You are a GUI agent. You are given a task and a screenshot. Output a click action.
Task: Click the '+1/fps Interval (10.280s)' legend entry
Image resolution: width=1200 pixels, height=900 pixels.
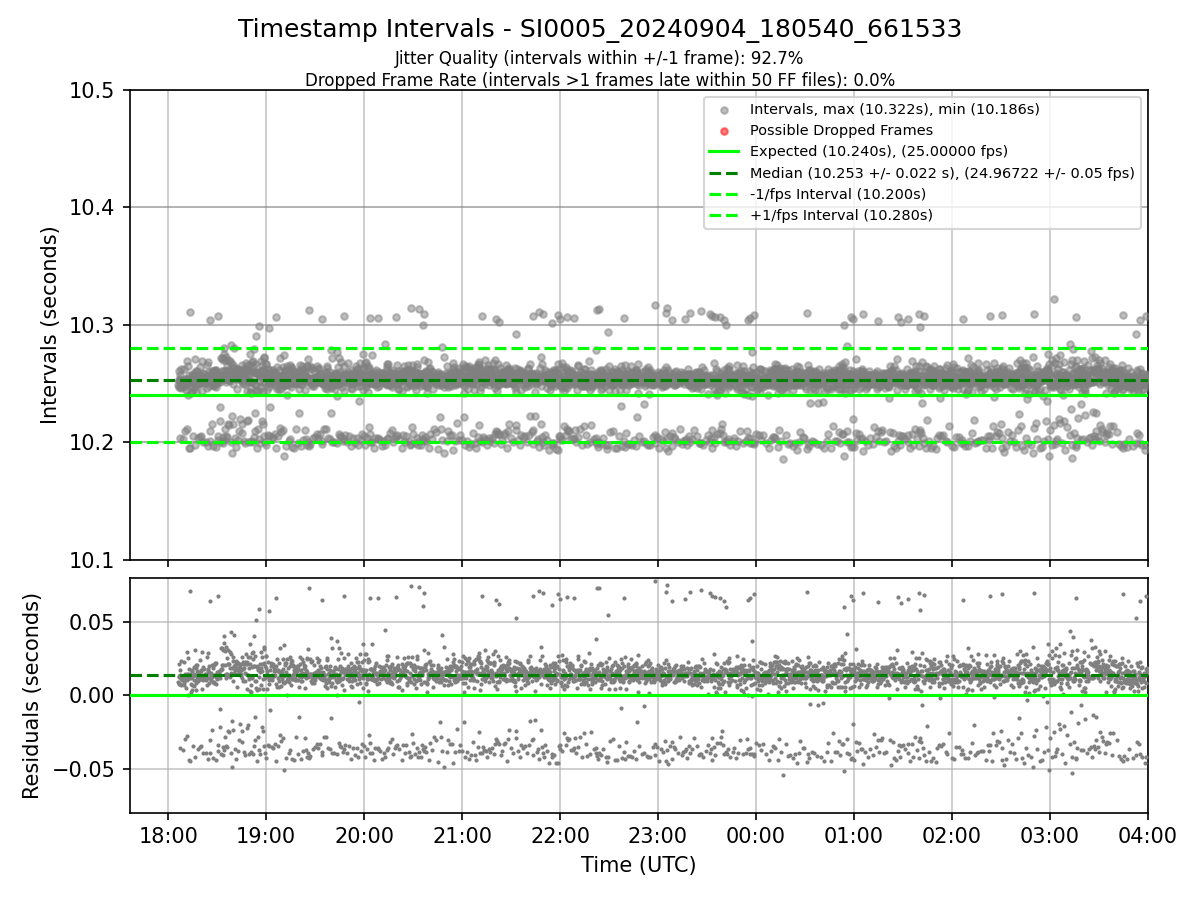click(x=841, y=215)
